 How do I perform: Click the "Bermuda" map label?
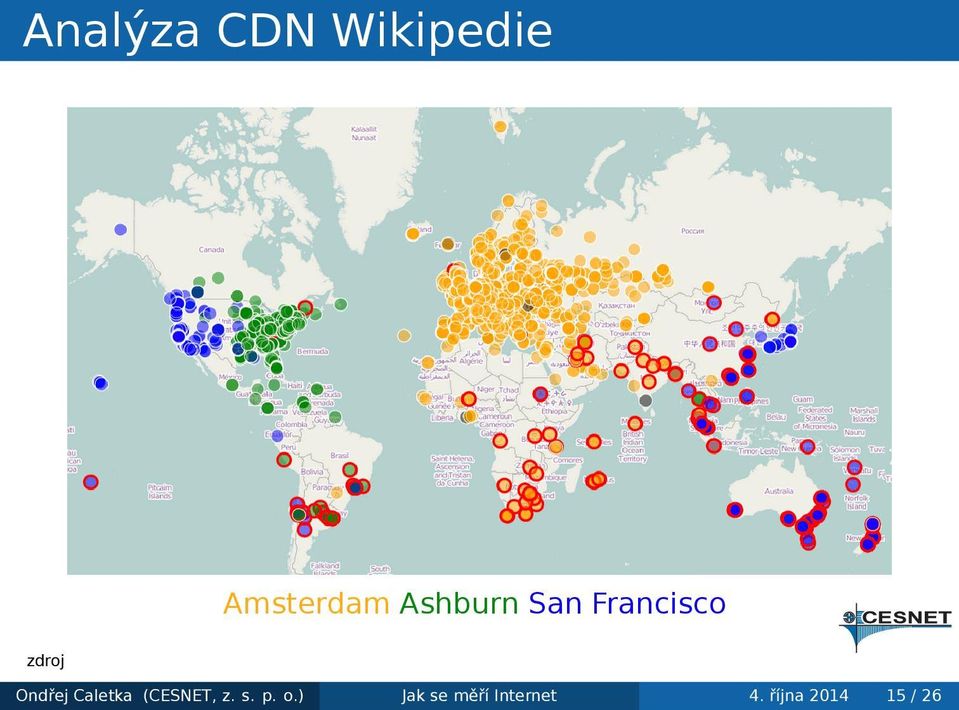pos(313,352)
